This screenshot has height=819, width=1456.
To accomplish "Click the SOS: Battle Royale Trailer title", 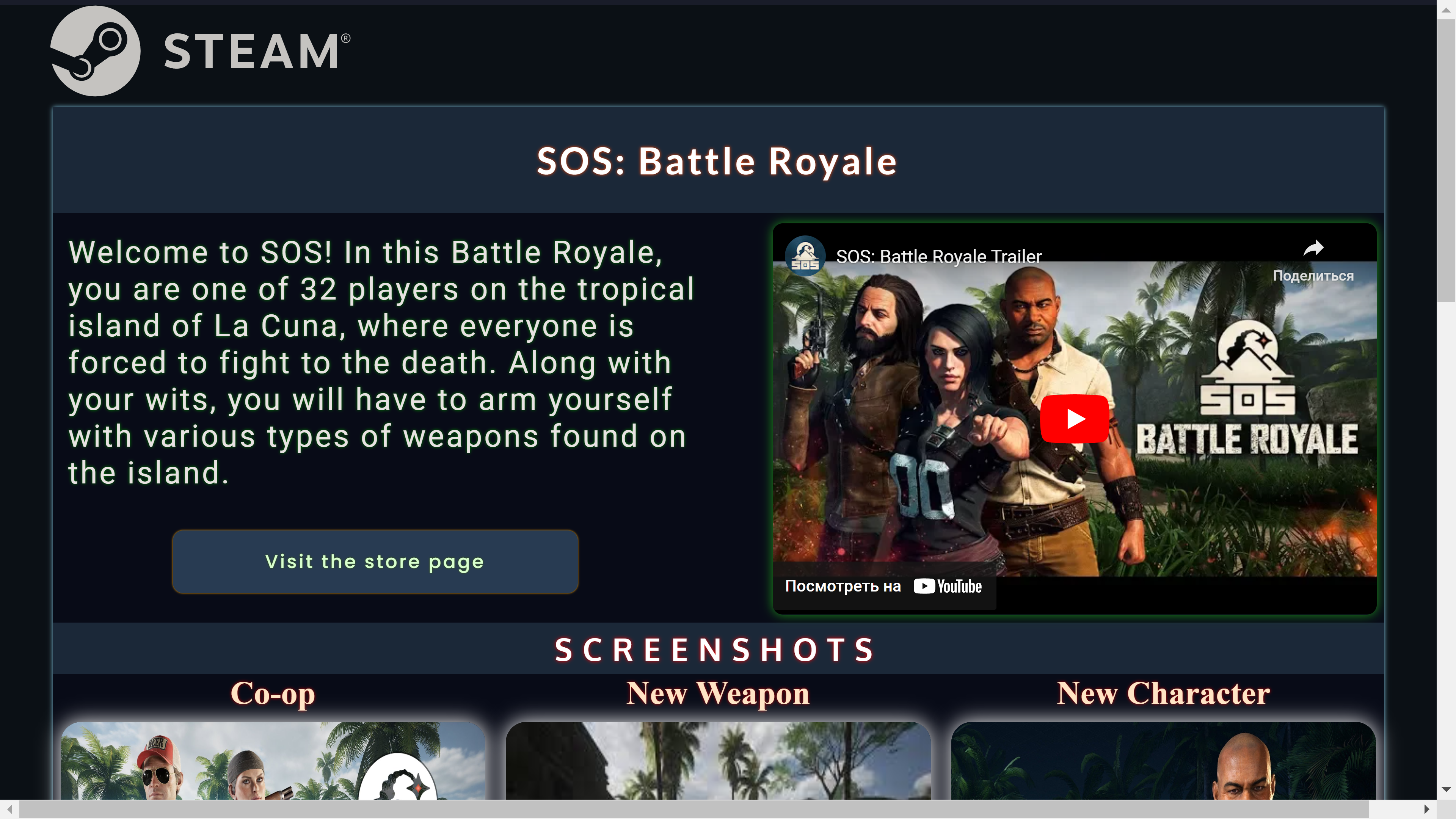I will [x=938, y=257].
